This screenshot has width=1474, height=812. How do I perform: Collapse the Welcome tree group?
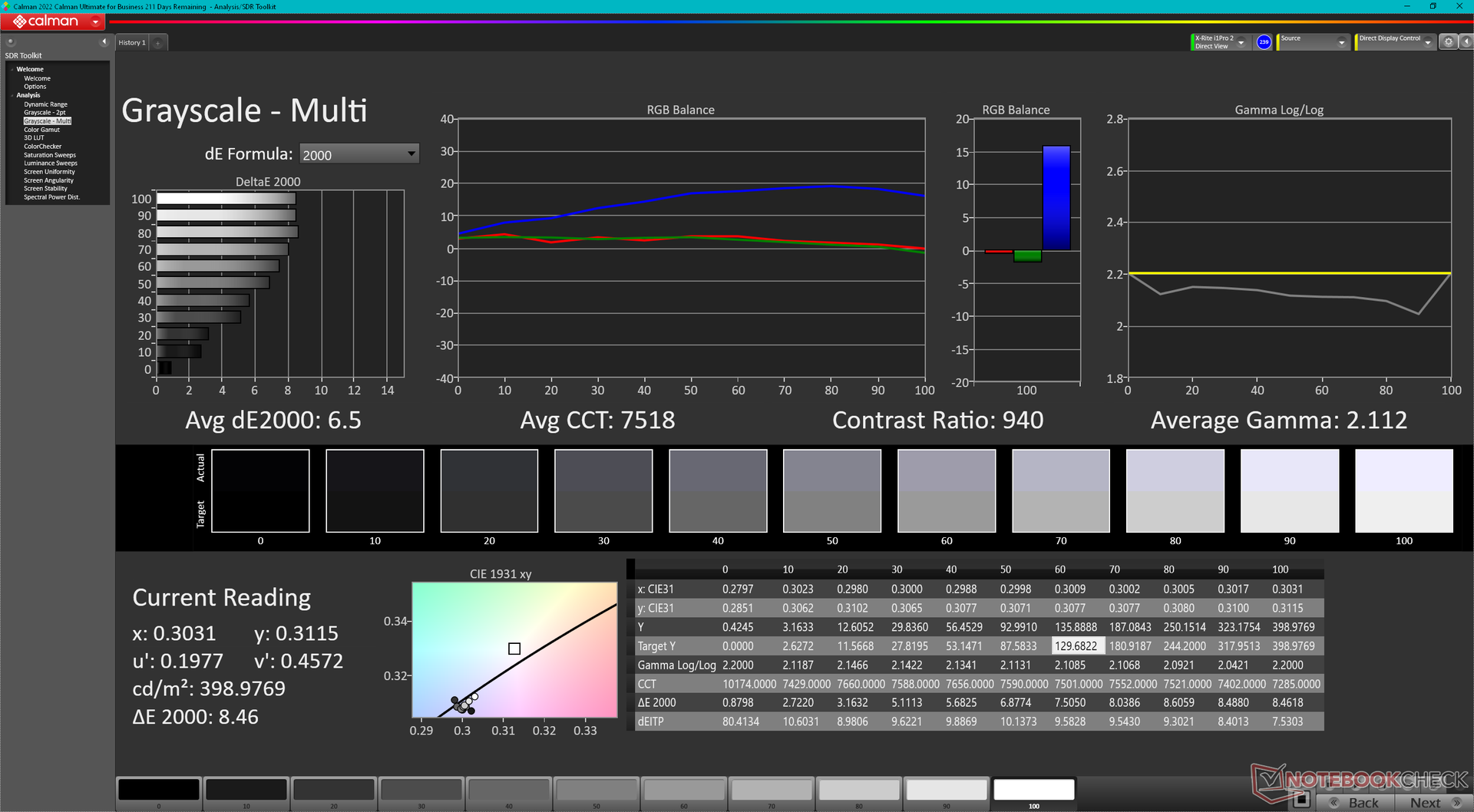tap(12, 69)
